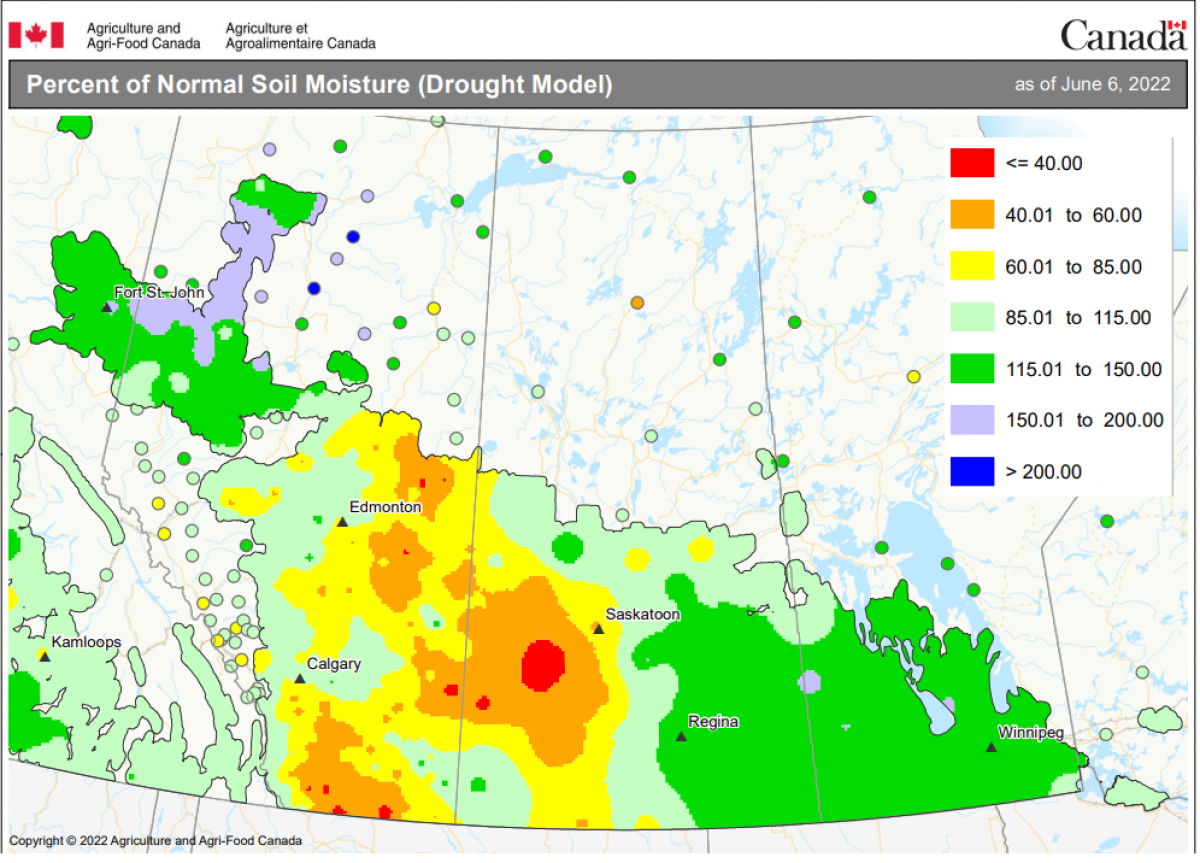Viewport: 1200px width, 863px height.
Task: Click the Percent of Normal Soil Moisture title
Action: 319,85
